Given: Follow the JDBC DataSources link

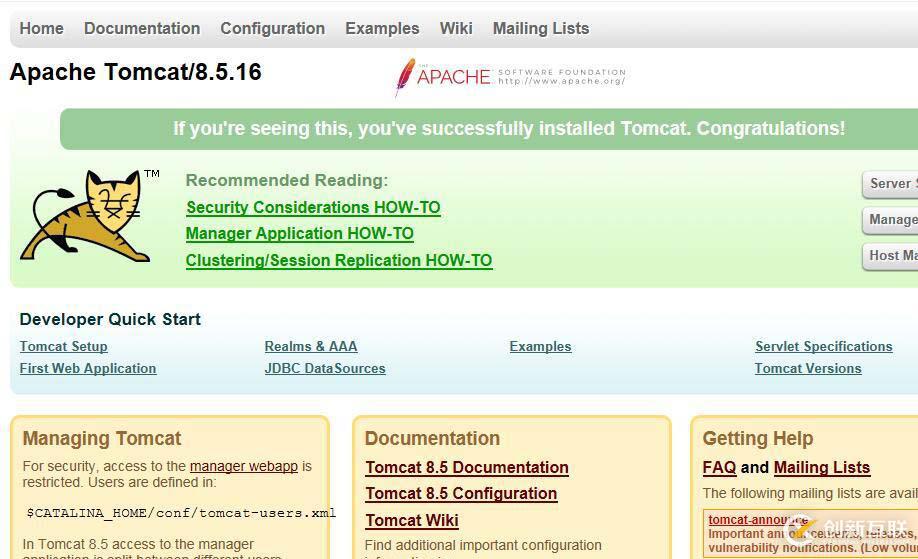Looking at the screenshot, I should (325, 369).
